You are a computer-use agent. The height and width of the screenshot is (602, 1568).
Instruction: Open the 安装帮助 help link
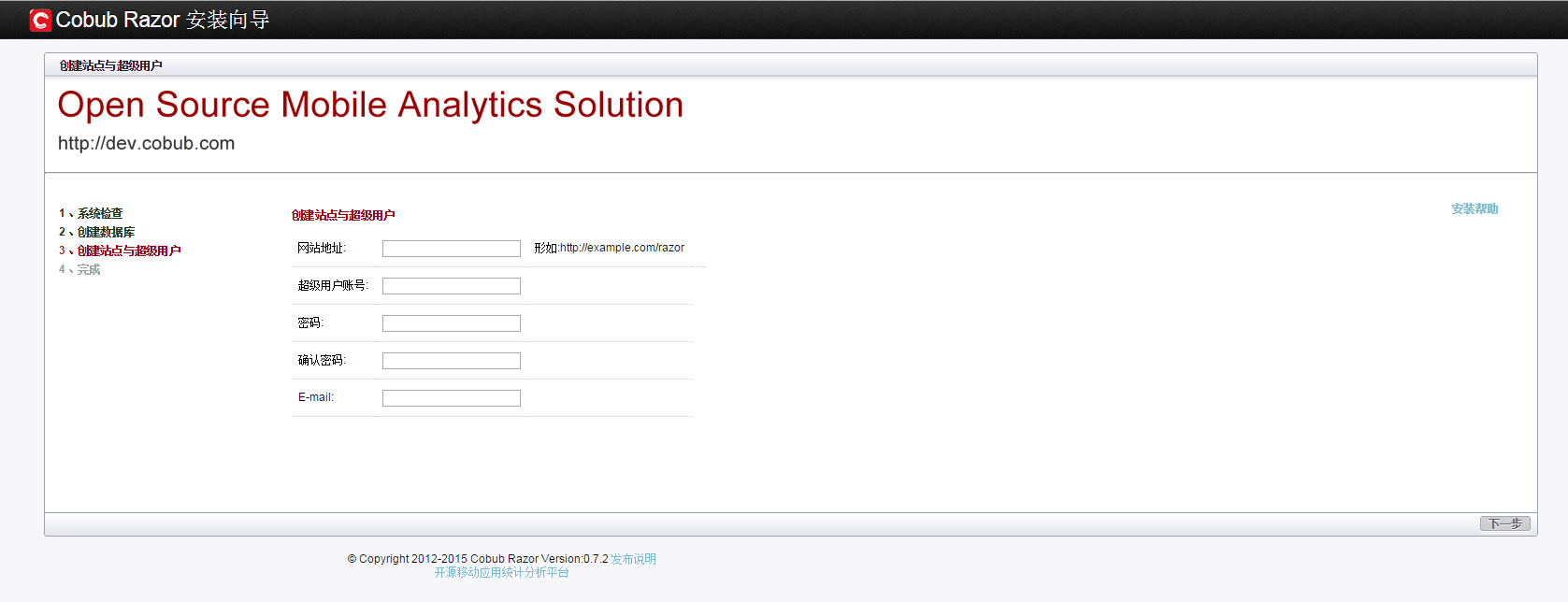tap(1474, 208)
